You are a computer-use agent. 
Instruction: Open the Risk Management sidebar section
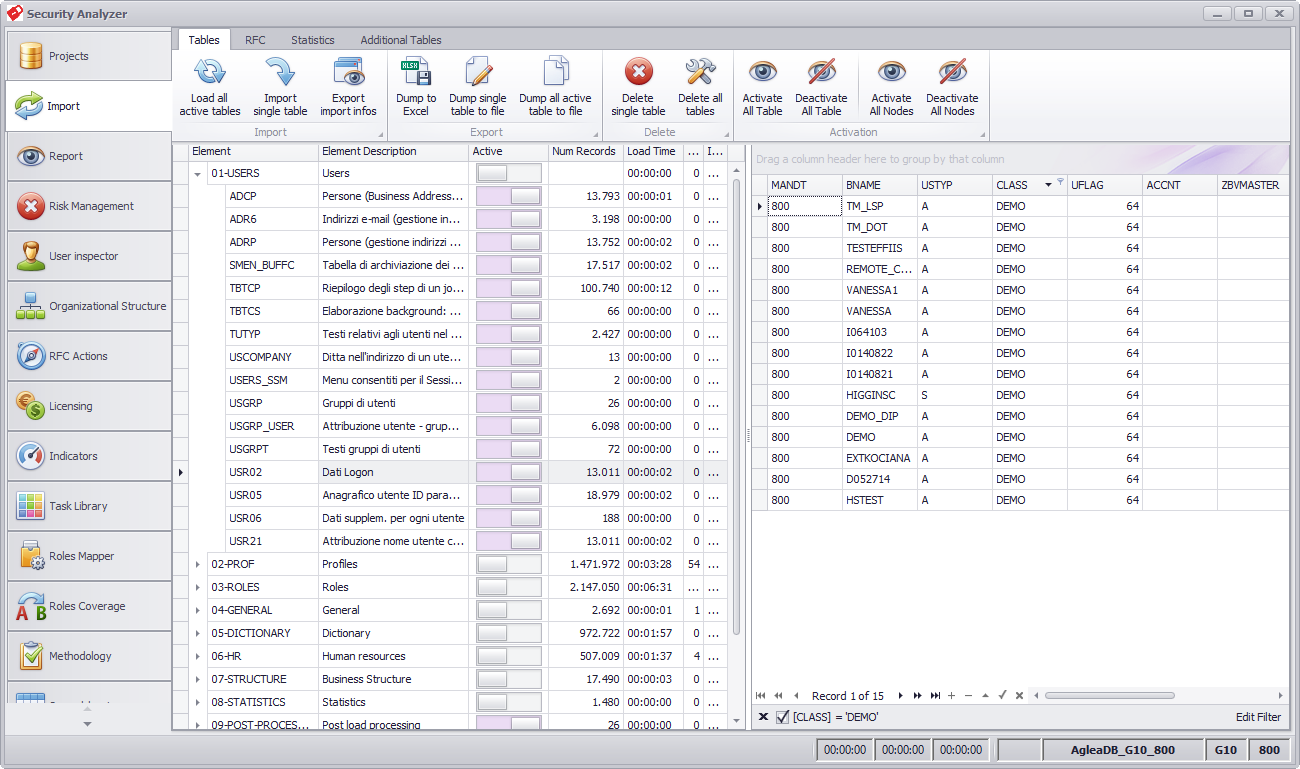pyautogui.click(x=89, y=206)
